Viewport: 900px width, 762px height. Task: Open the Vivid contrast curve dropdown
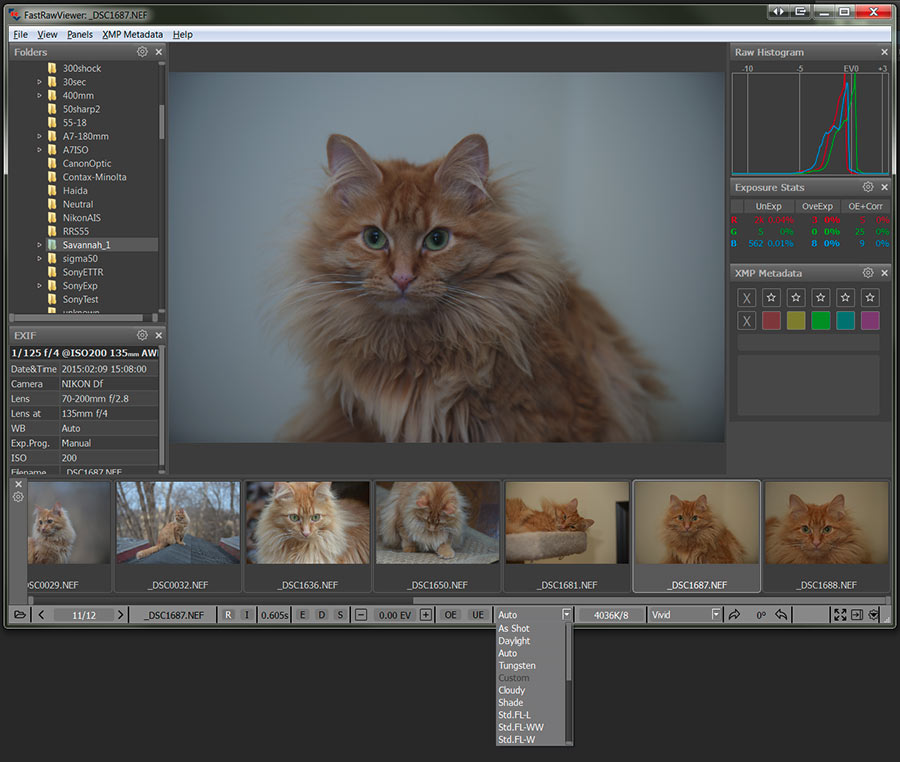(x=715, y=615)
